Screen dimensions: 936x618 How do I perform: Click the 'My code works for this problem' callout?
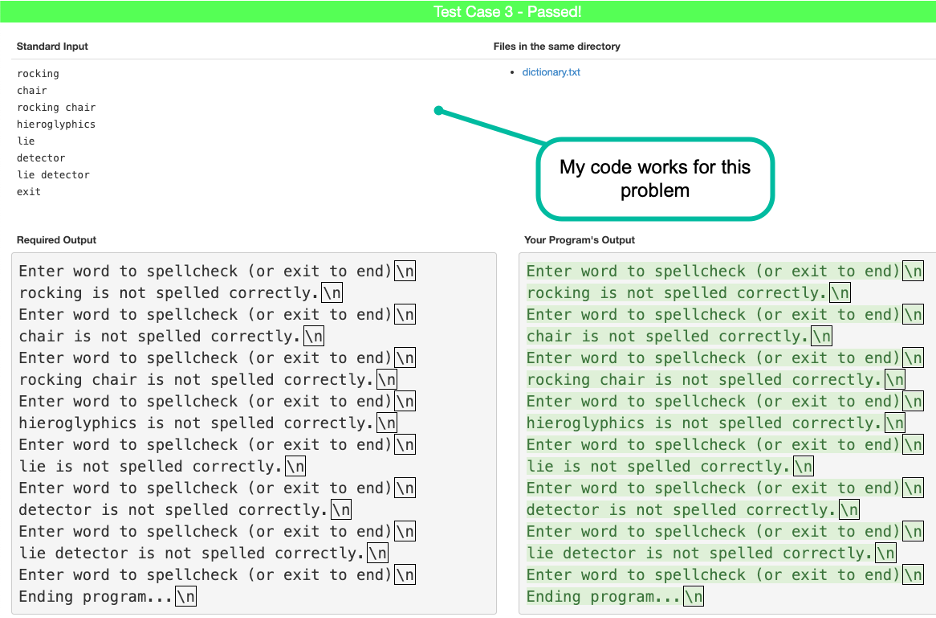pos(654,178)
